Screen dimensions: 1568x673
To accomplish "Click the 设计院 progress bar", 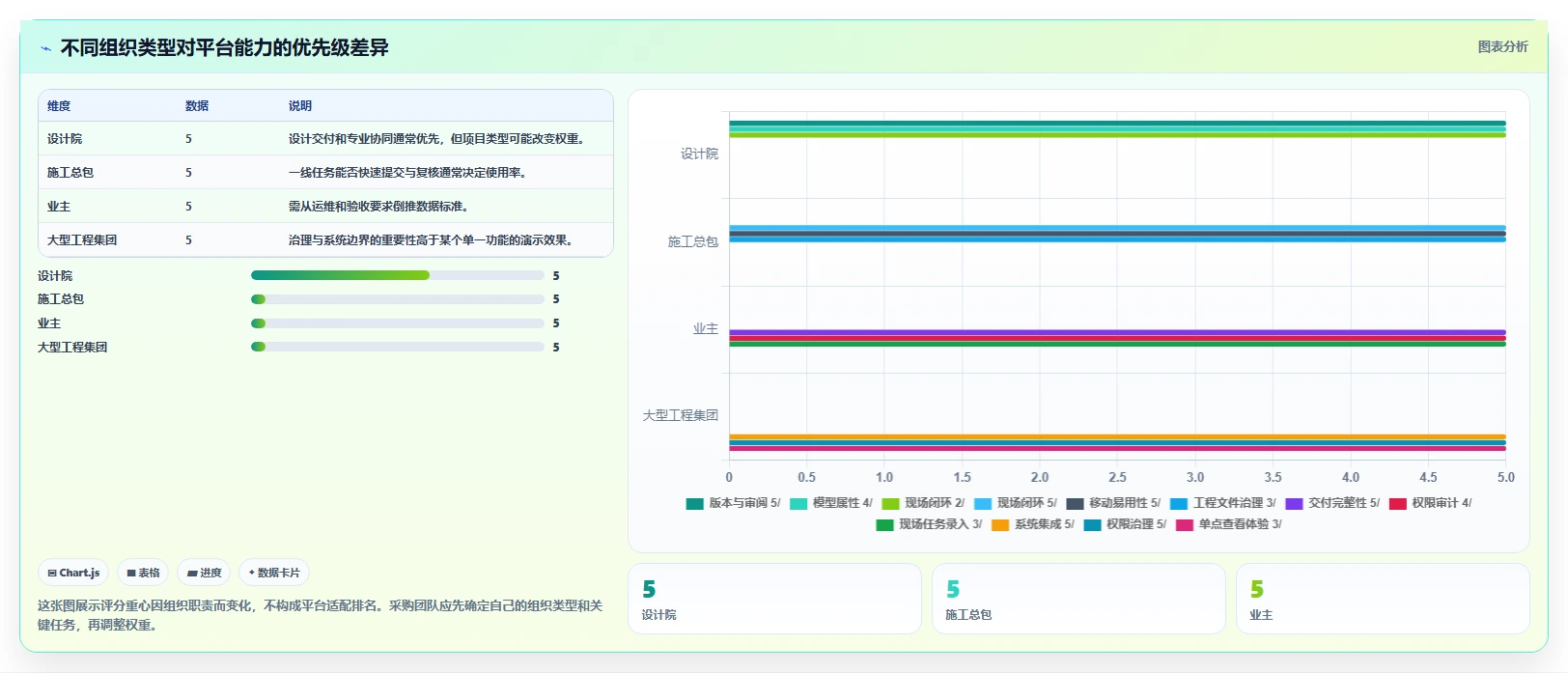I will point(398,275).
